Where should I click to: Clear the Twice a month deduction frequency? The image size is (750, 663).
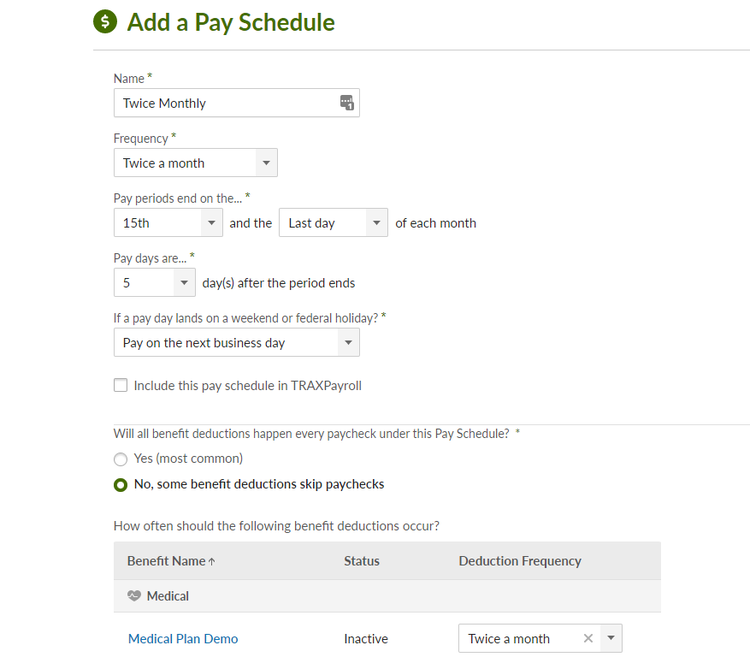coord(588,638)
